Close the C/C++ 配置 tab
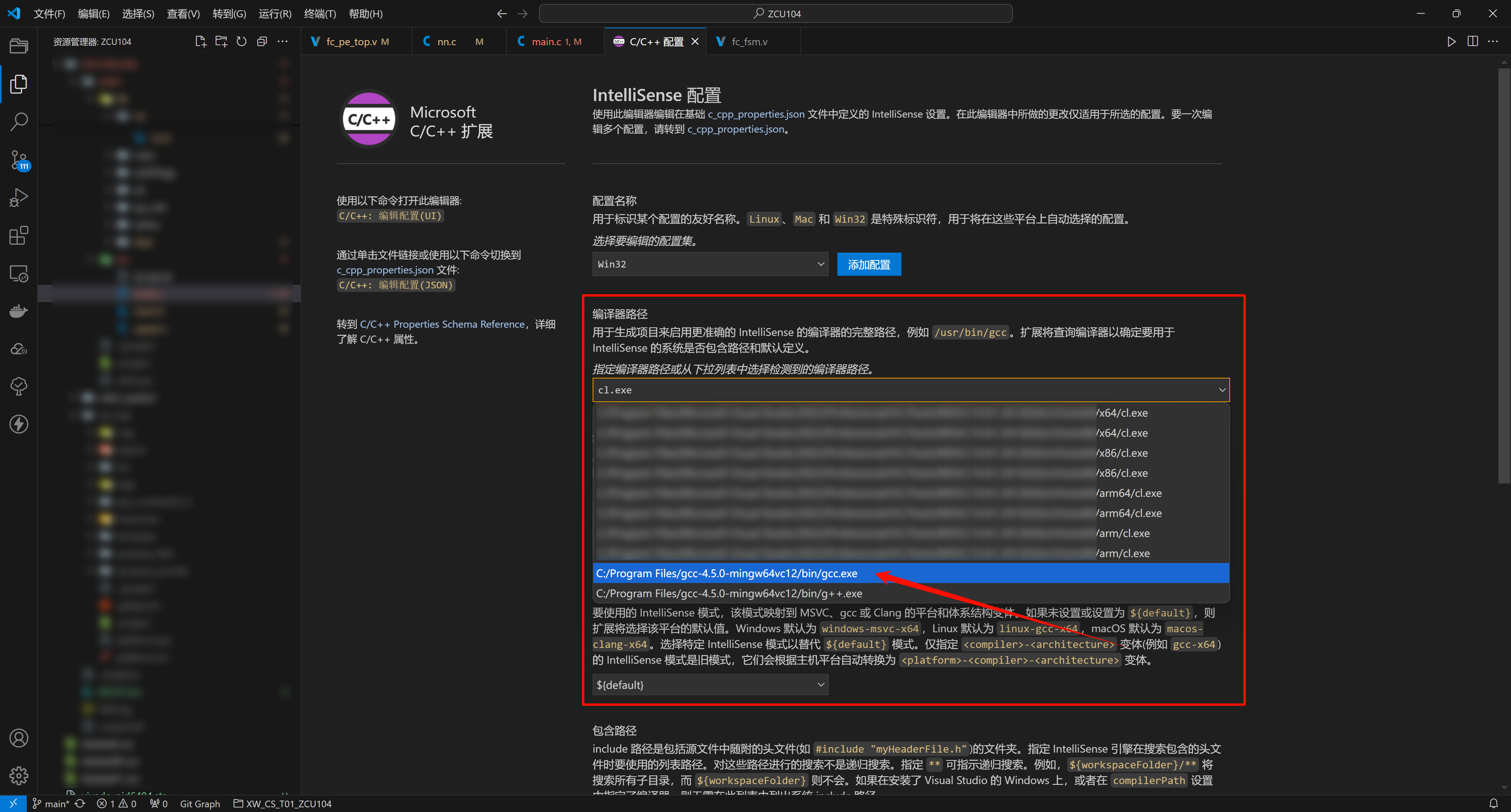1511x812 pixels. [x=695, y=42]
